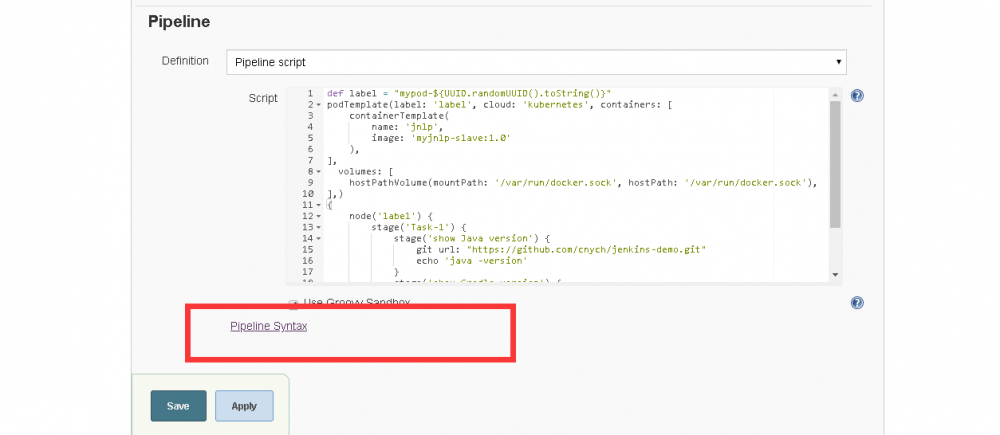Screen dimensions: 1000x435
Task: Click the name: 'jnlp' line
Action: [407, 127]
